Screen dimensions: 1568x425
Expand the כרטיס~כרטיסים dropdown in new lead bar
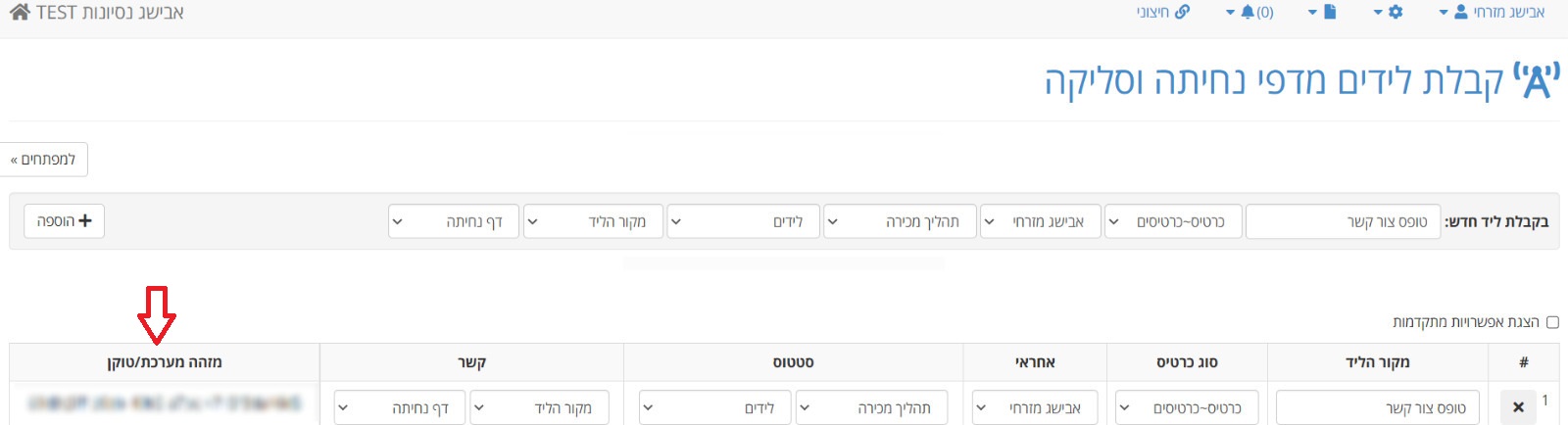point(1172,221)
